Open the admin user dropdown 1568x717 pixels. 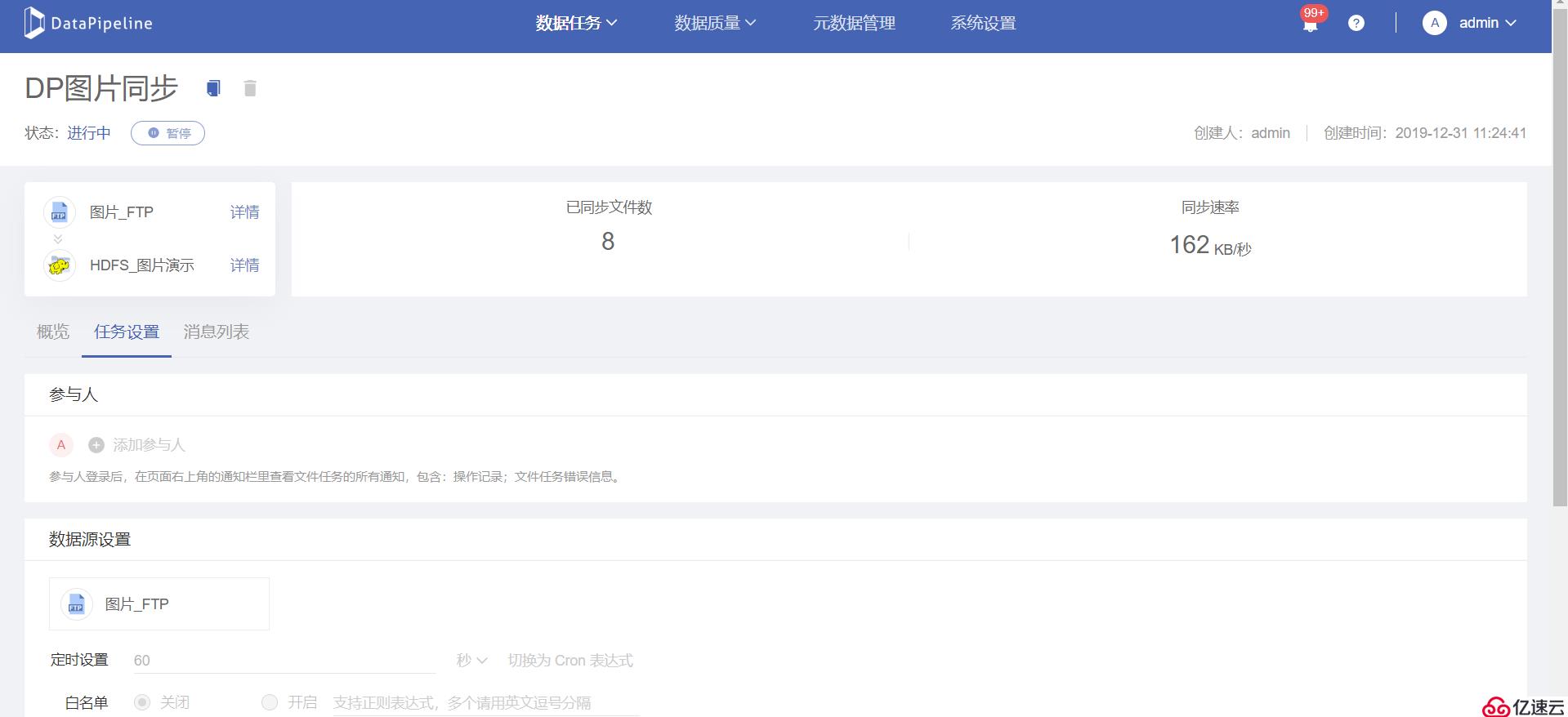pyautogui.click(x=1488, y=23)
